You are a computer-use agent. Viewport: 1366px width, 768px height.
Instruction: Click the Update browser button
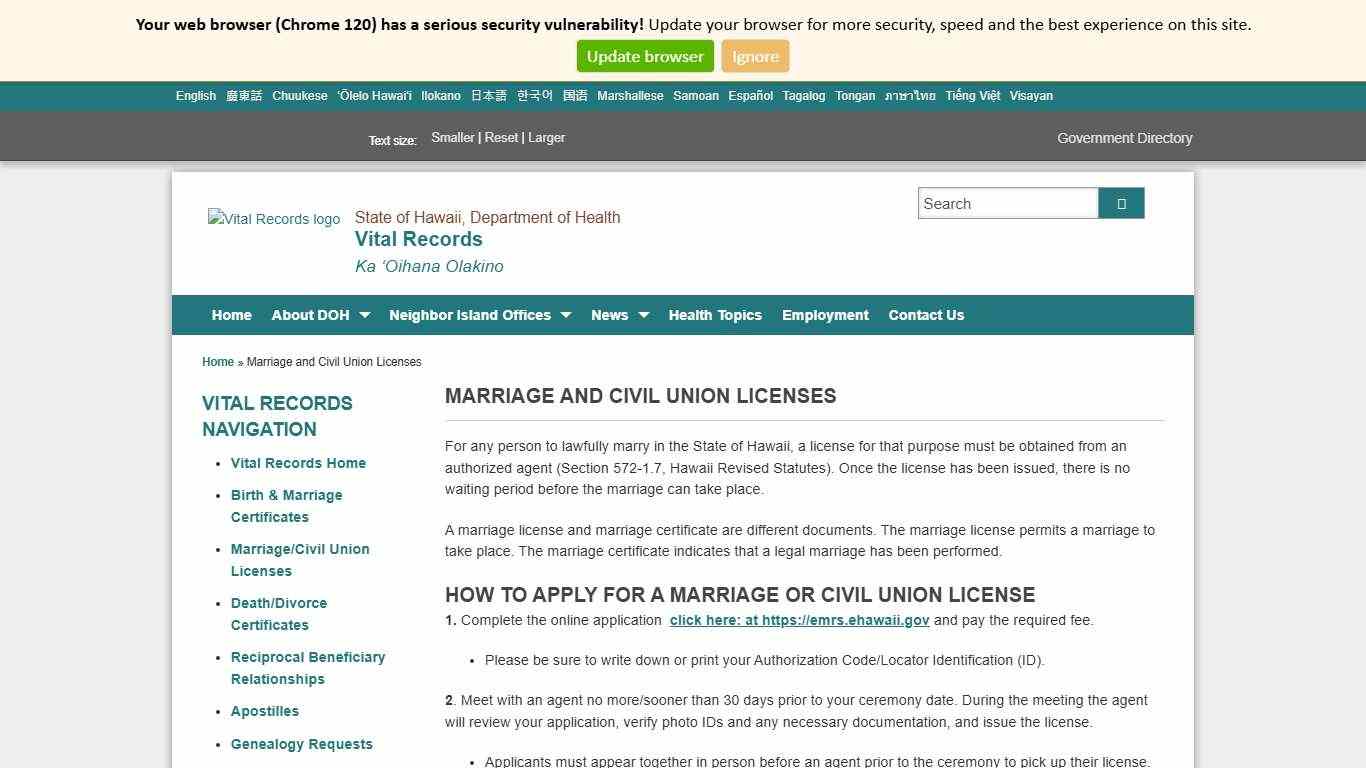[x=644, y=56]
